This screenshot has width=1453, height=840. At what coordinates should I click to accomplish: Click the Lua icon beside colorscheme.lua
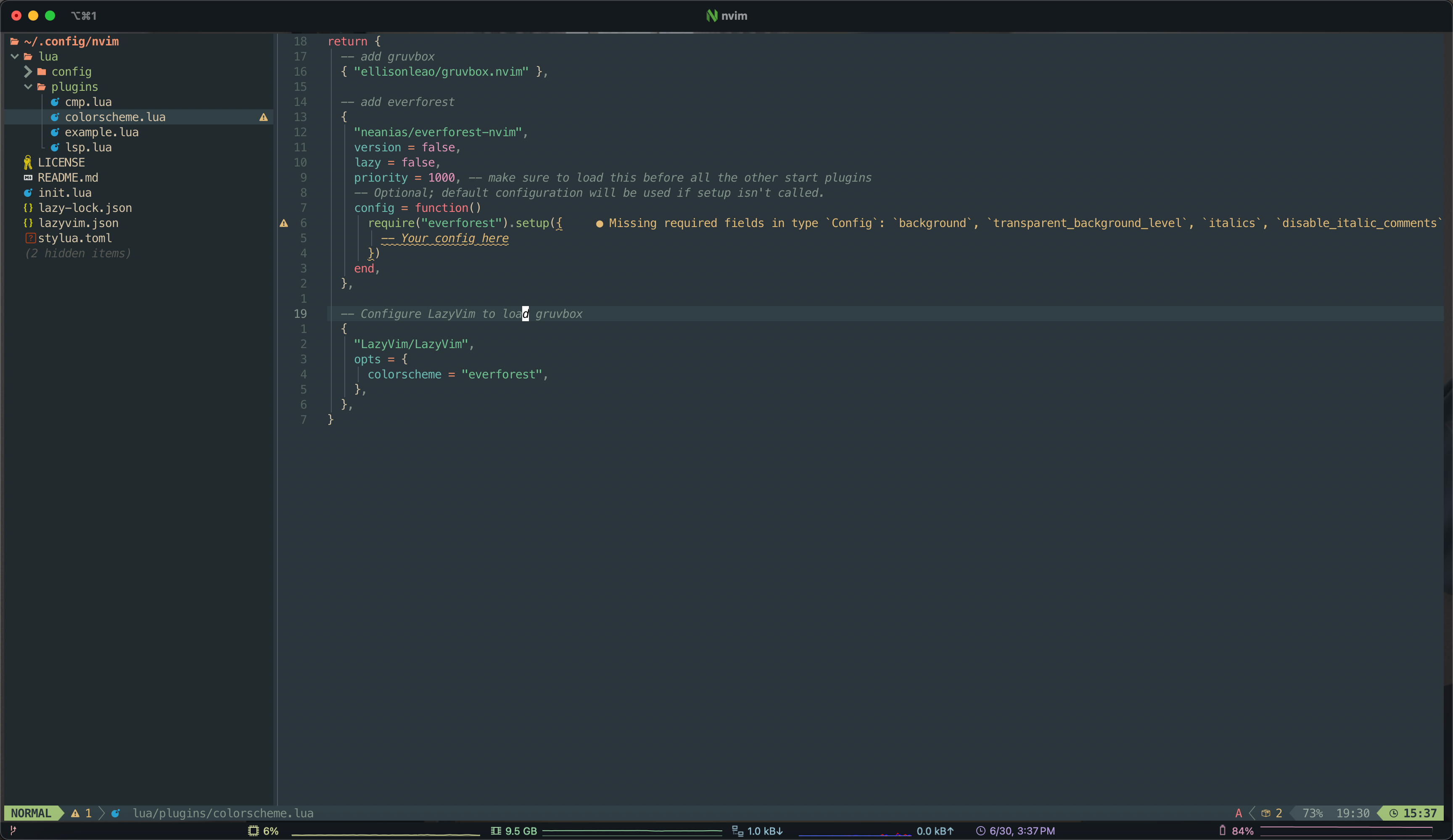pyautogui.click(x=55, y=117)
